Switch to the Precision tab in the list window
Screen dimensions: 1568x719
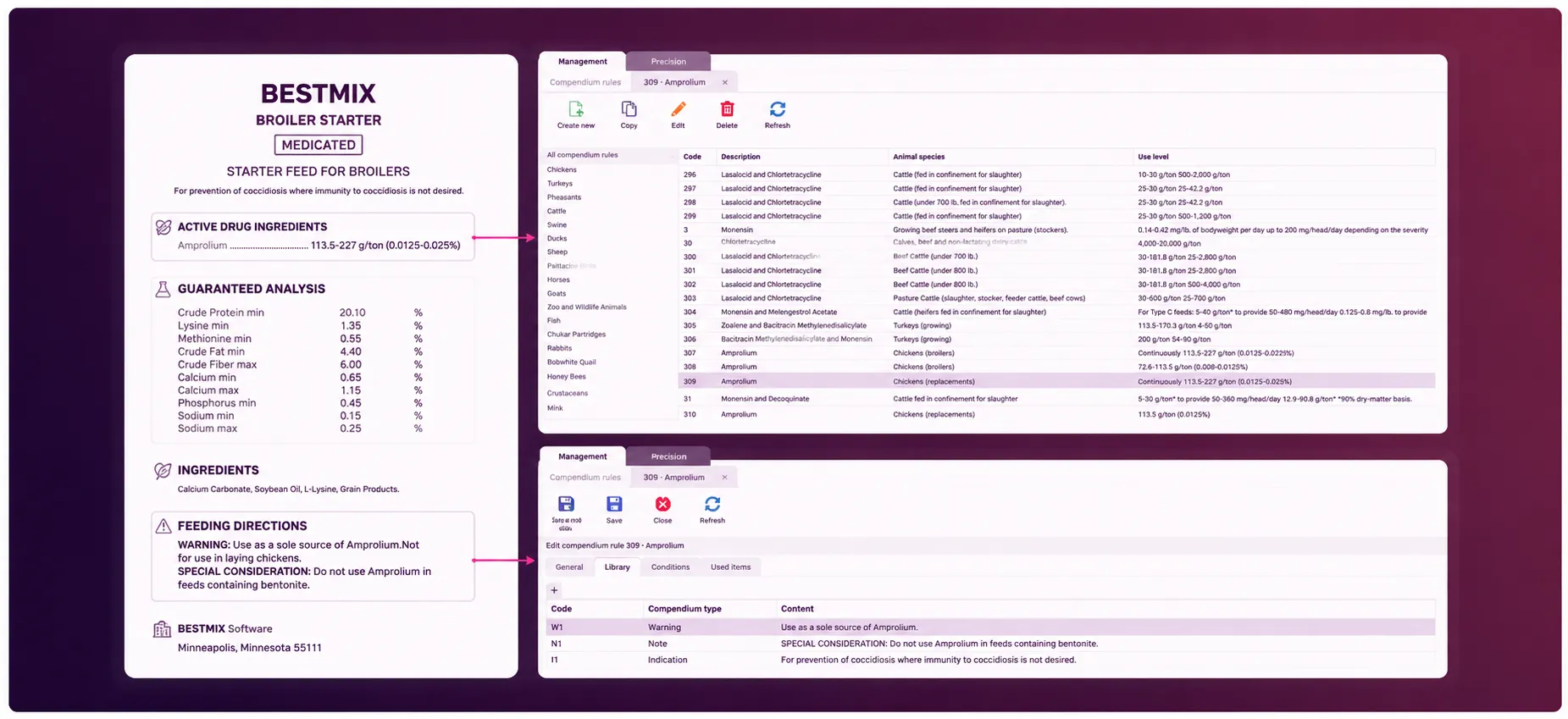668,61
